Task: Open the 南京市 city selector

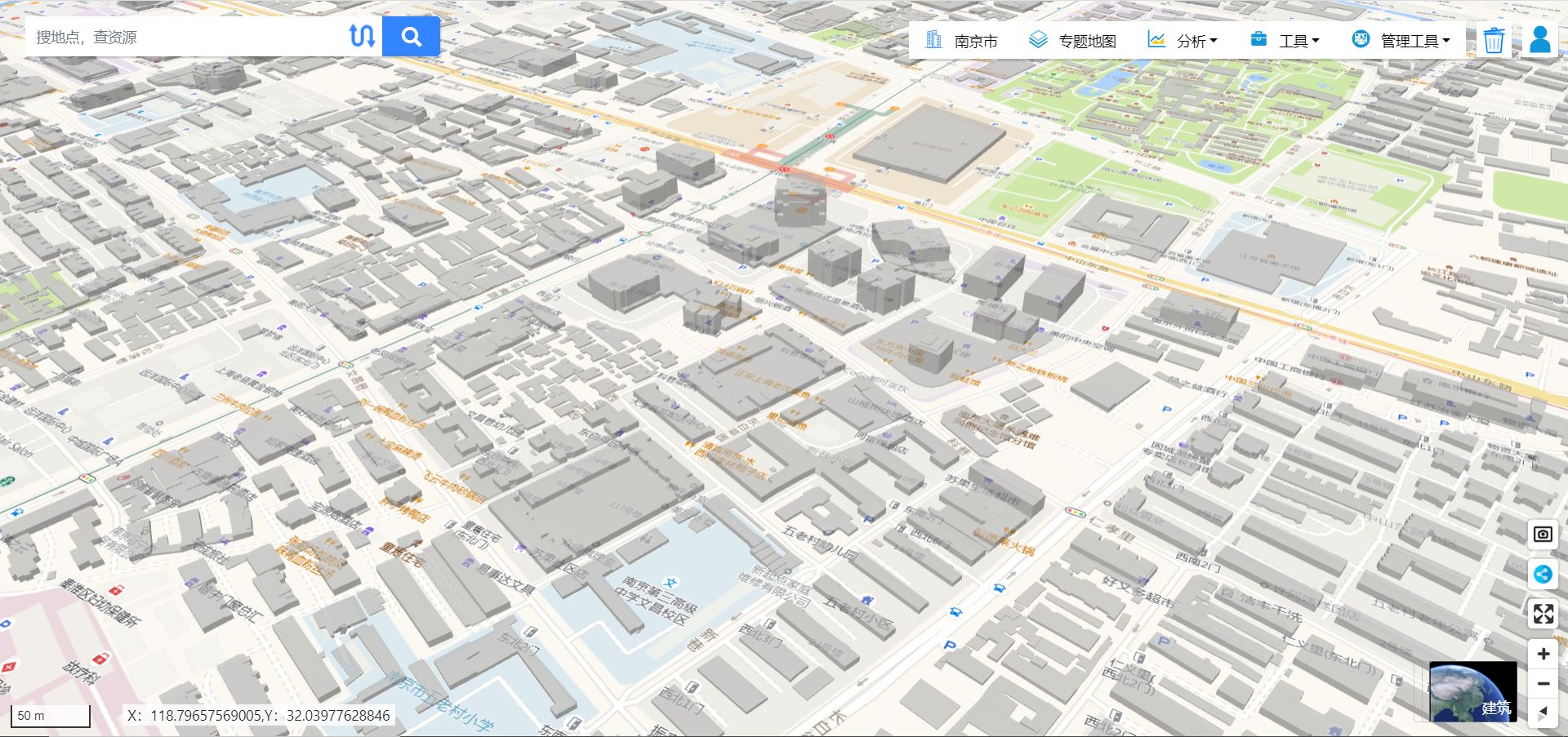Action: pyautogui.click(x=978, y=39)
